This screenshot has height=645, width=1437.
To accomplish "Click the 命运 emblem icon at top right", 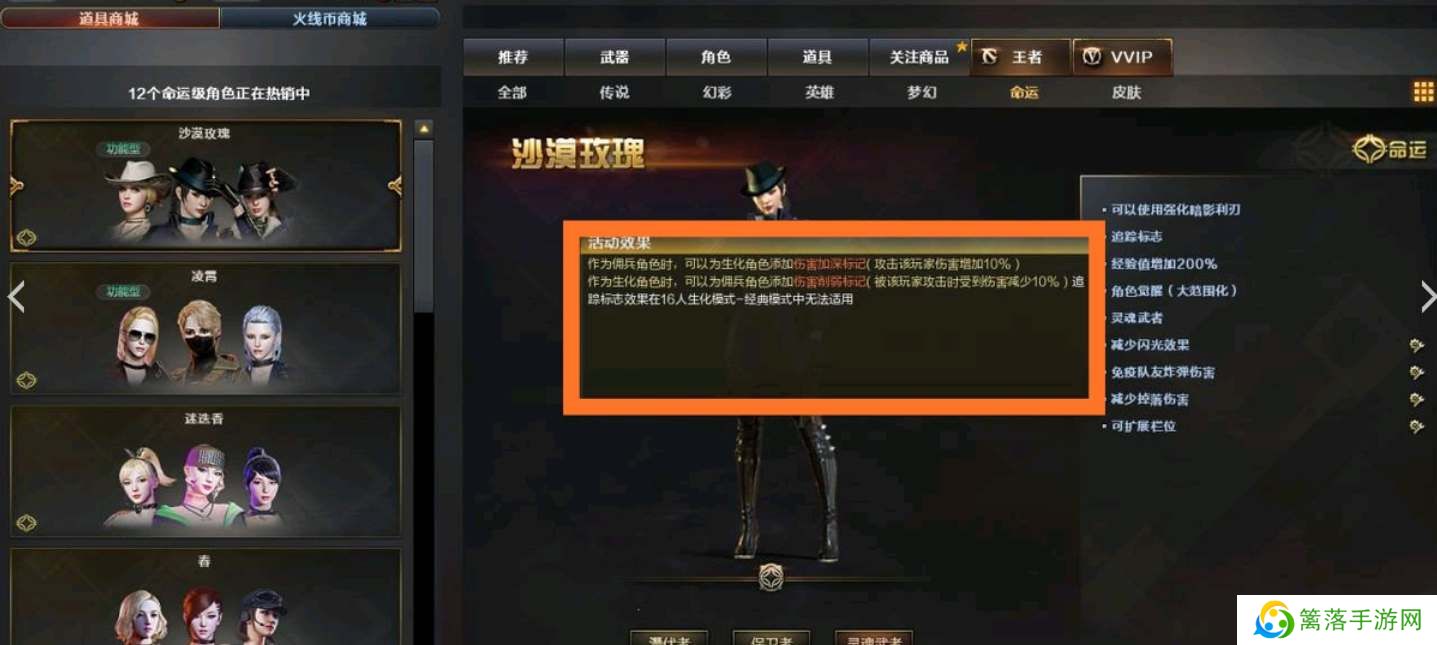I will coord(1389,150).
